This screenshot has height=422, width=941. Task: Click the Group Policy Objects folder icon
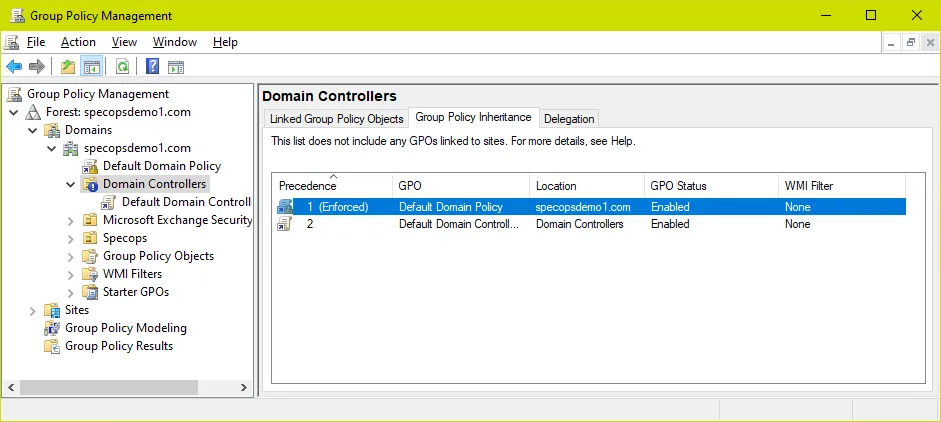[90, 256]
